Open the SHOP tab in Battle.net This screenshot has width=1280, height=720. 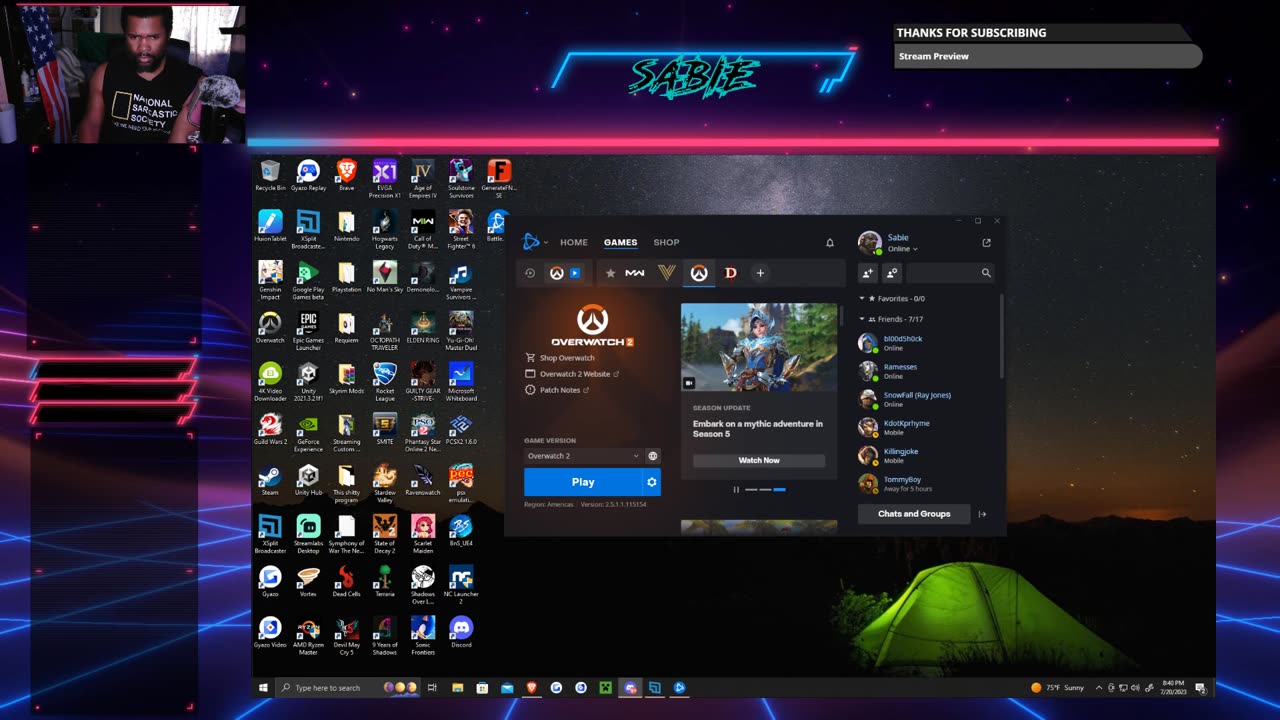click(x=666, y=242)
